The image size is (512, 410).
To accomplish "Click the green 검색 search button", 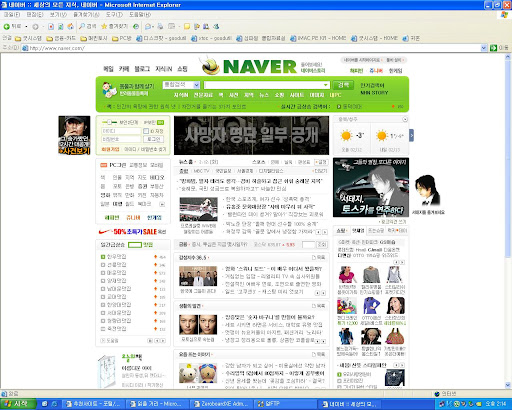I will click(343, 85).
